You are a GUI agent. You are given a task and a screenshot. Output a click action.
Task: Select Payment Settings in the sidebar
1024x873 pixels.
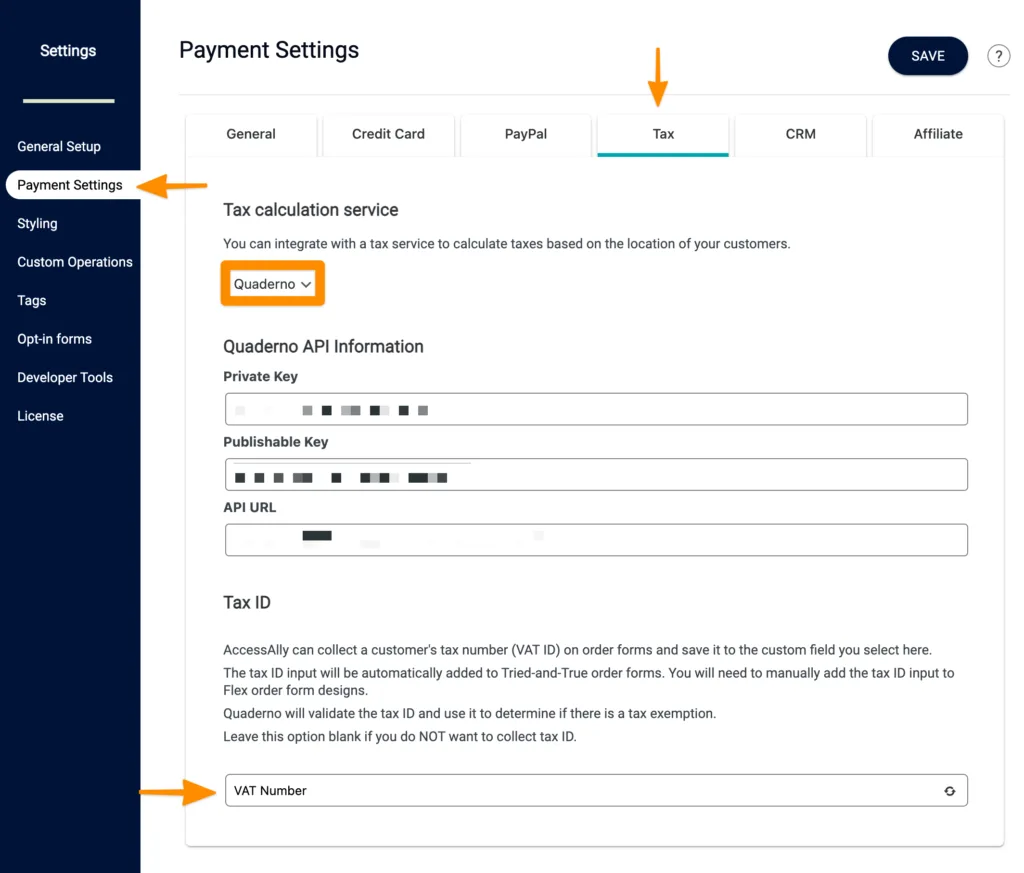click(70, 185)
